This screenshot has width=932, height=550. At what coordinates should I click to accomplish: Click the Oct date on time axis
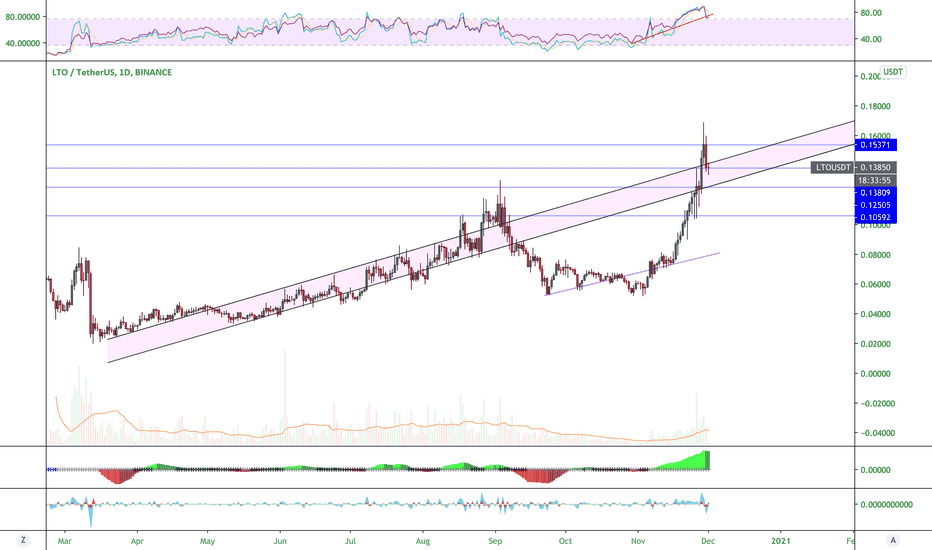coord(565,541)
